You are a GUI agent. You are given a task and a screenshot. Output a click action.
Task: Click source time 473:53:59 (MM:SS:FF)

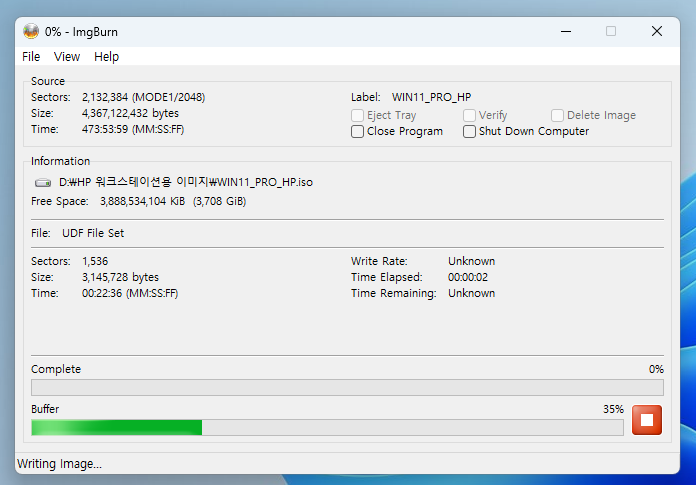click(x=133, y=129)
